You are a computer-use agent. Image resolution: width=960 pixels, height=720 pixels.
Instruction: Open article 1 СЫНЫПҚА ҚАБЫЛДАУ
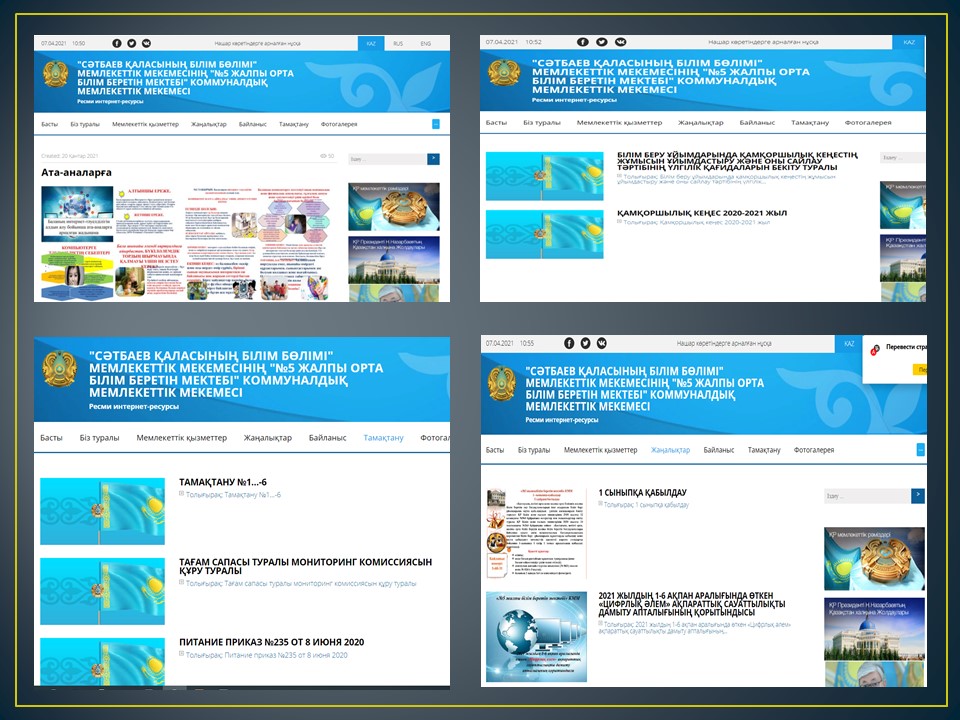(642, 492)
